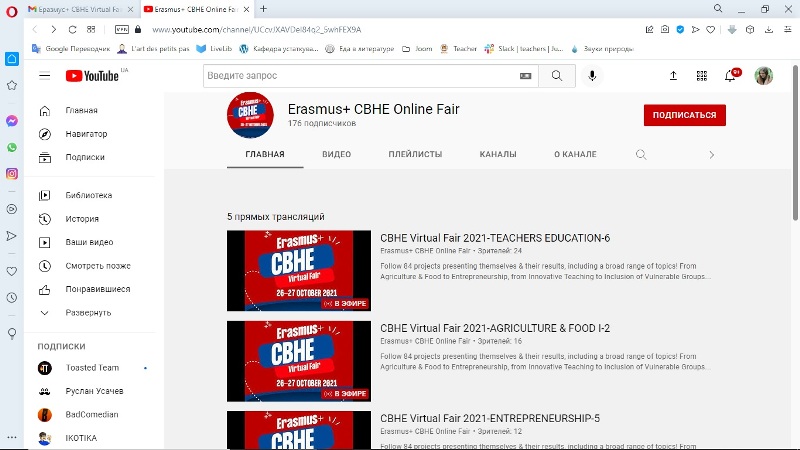Click the page vertical scrollbar
The image size is (800, 450).
(x=795, y=143)
